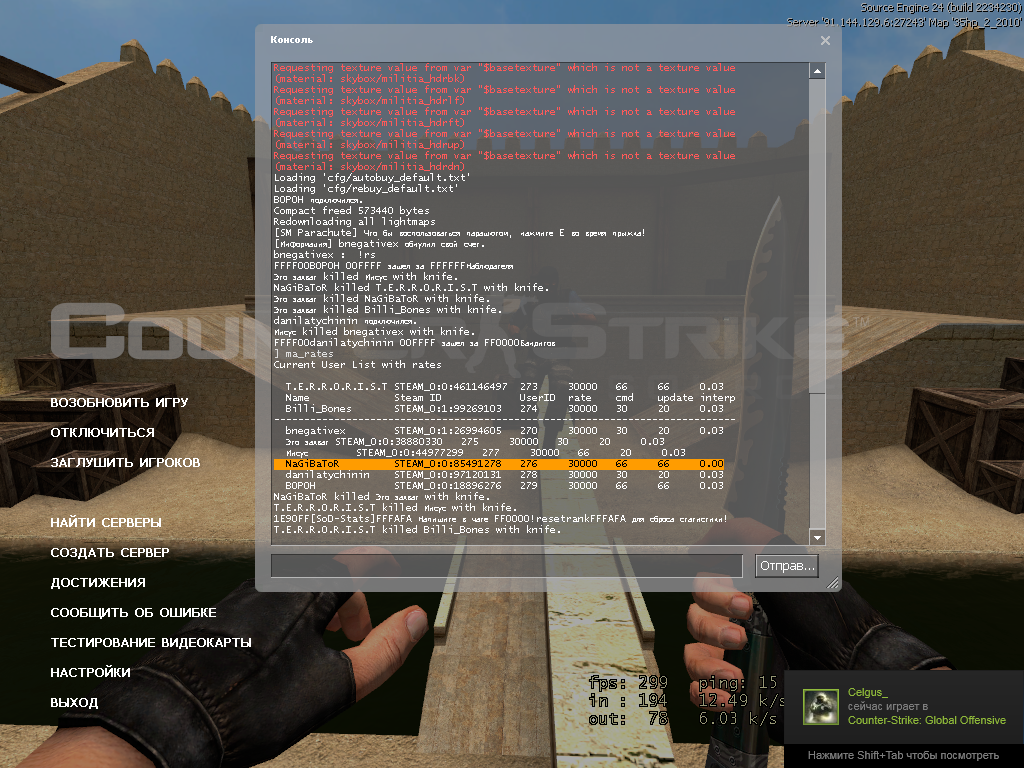This screenshot has height=768, width=1024.
Task: Click СООБЩИТЬ ОБ ОШИБКЕ menu item
Action: point(133,613)
